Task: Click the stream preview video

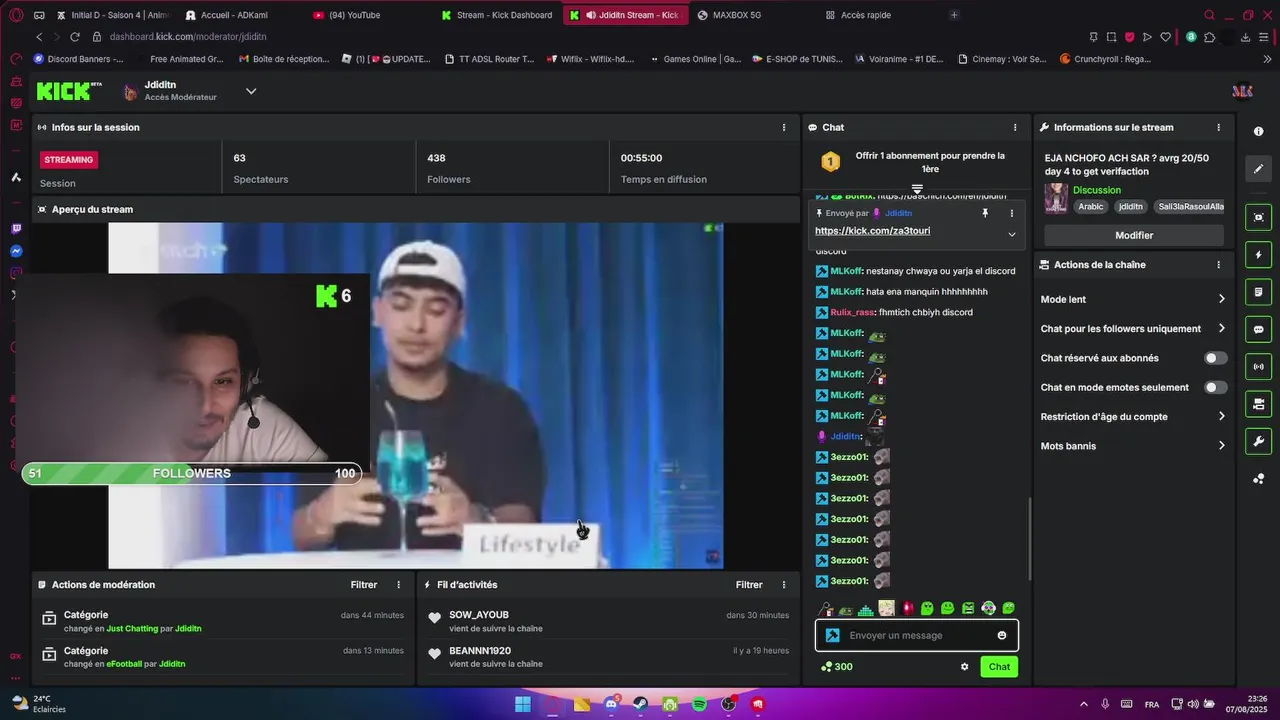Action: pyautogui.click(x=415, y=395)
